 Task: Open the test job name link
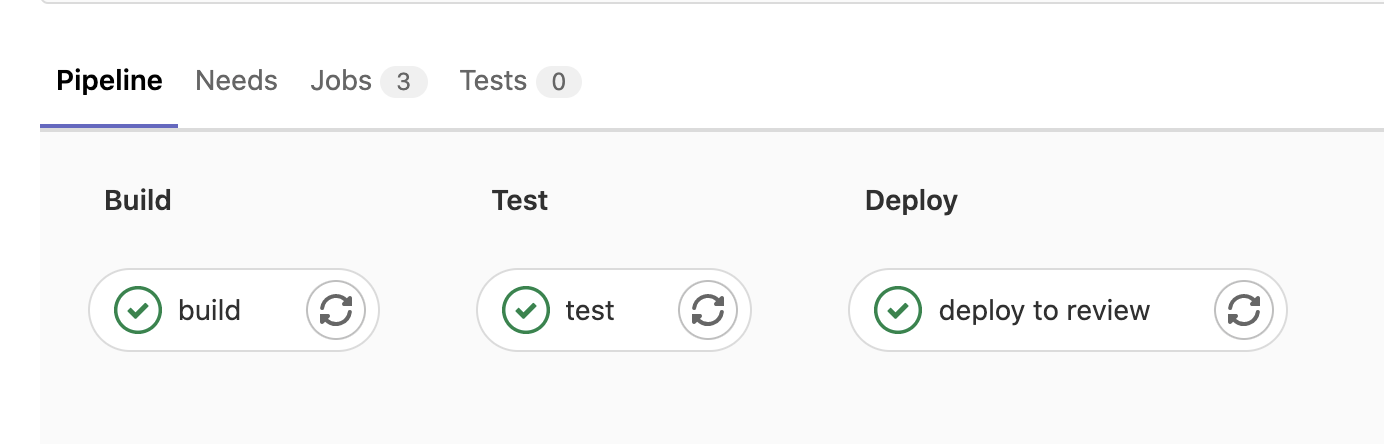pyautogui.click(x=590, y=310)
